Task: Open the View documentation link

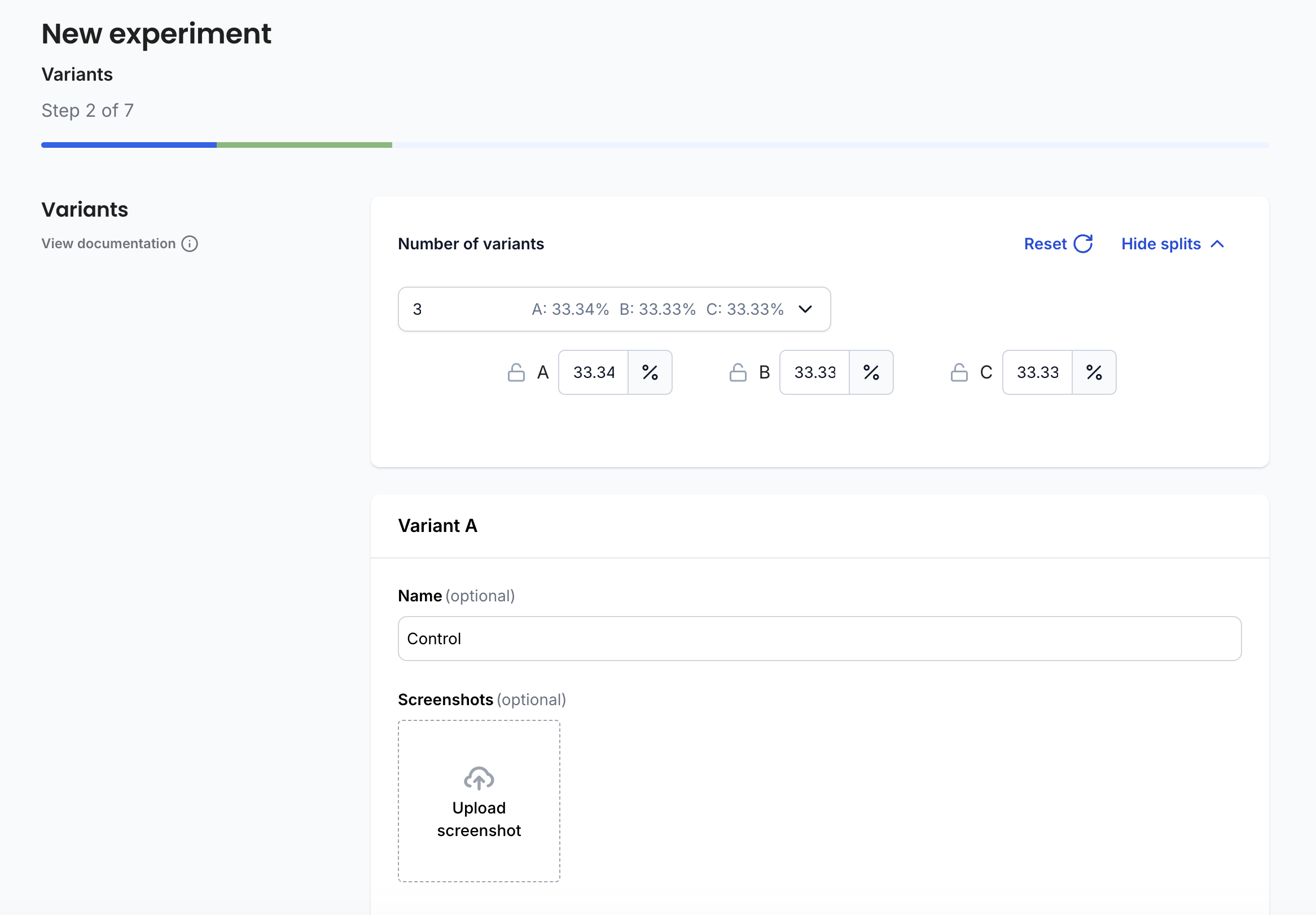Action: pyautogui.click(x=108, y=244)
